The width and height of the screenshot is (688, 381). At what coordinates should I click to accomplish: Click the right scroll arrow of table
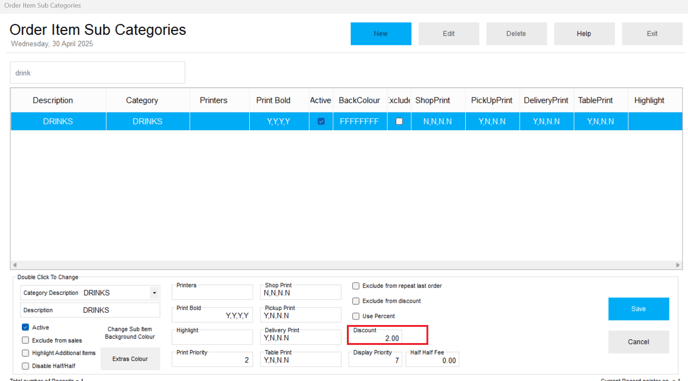click(x=678, y=265)
